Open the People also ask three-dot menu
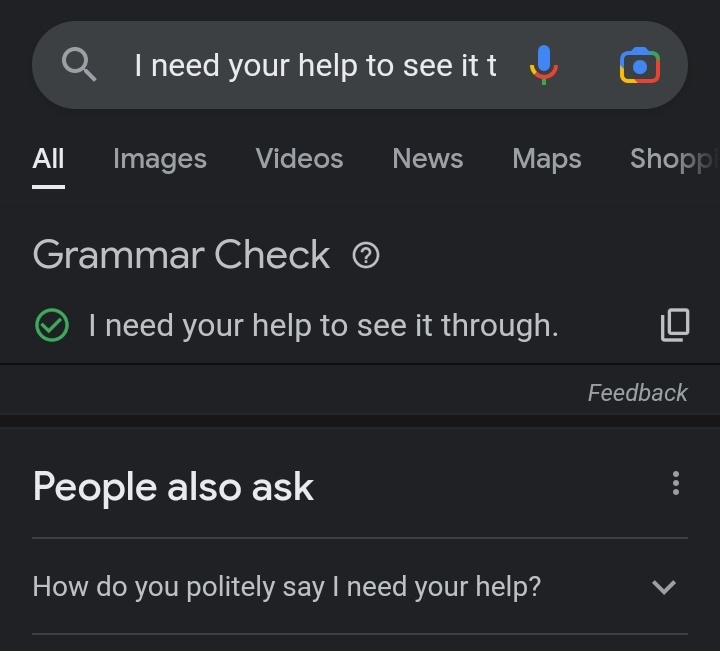 pyautogui.click(x=675, y=483)
